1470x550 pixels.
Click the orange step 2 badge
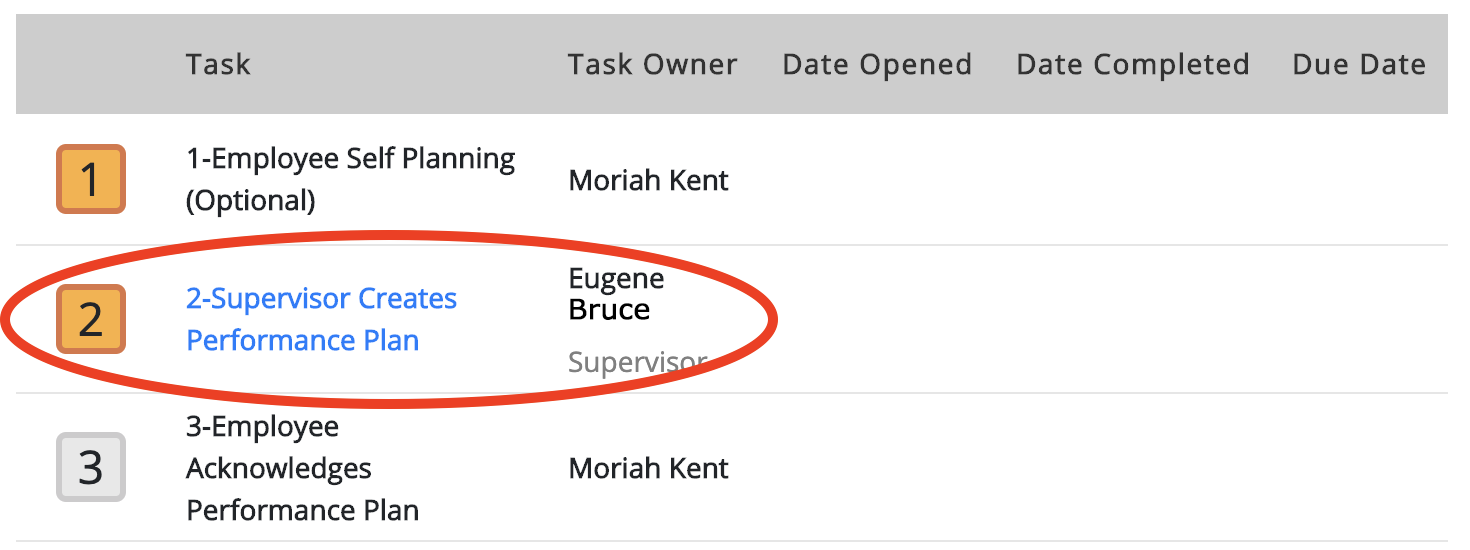click(x=91, y=319)
